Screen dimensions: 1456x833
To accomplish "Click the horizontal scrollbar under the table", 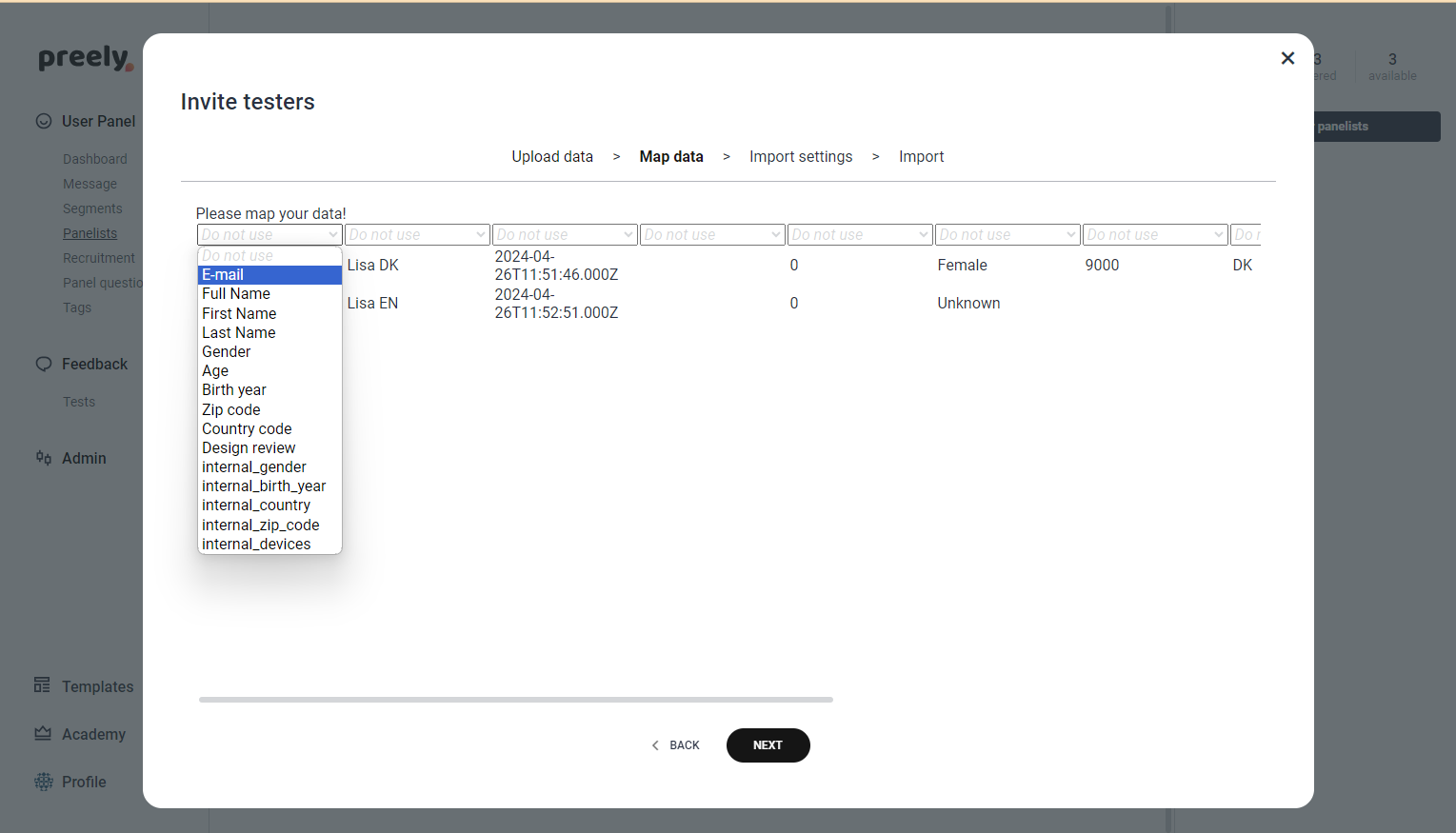I will (x=515, y=700).
